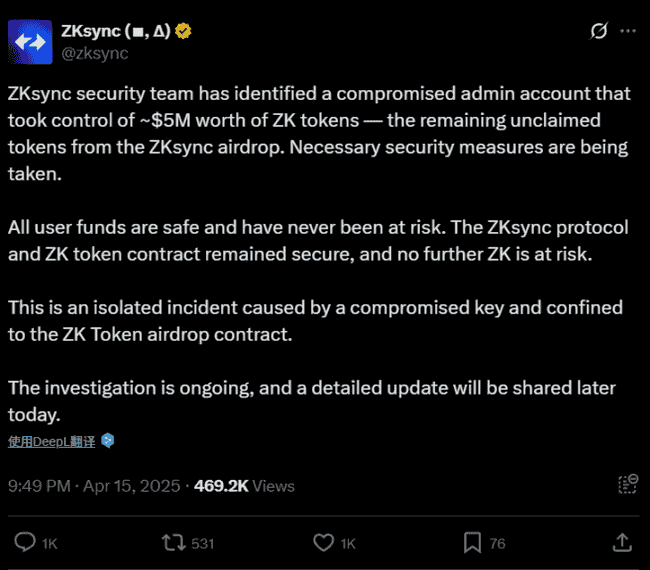Screen dimensions: 650x570
Task: Click the bookmark count 76
Action: point(497,543)
